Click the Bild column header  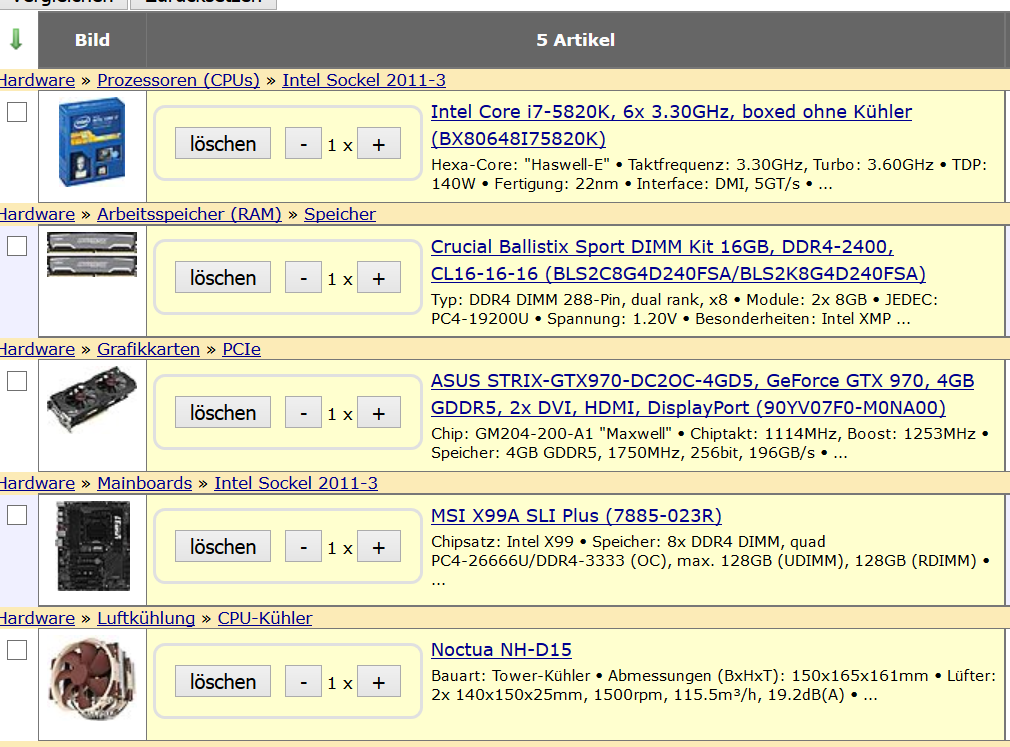coord(92,40)
